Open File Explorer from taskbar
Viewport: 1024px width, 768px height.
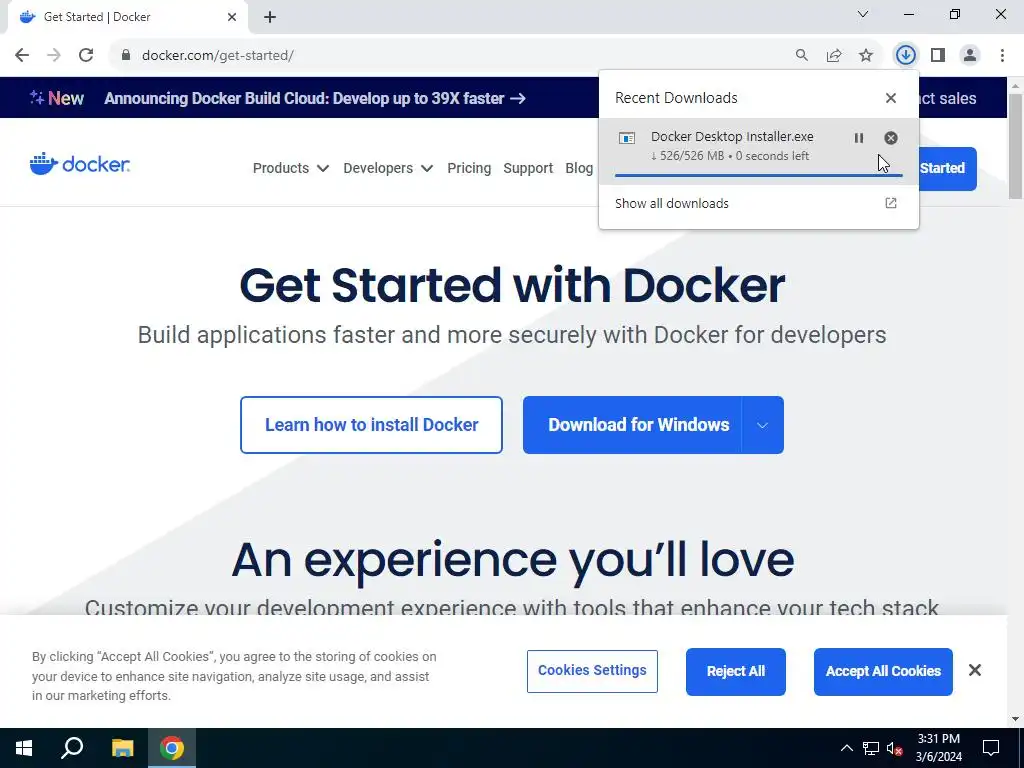pyautogui.click(x=122, y=748)
